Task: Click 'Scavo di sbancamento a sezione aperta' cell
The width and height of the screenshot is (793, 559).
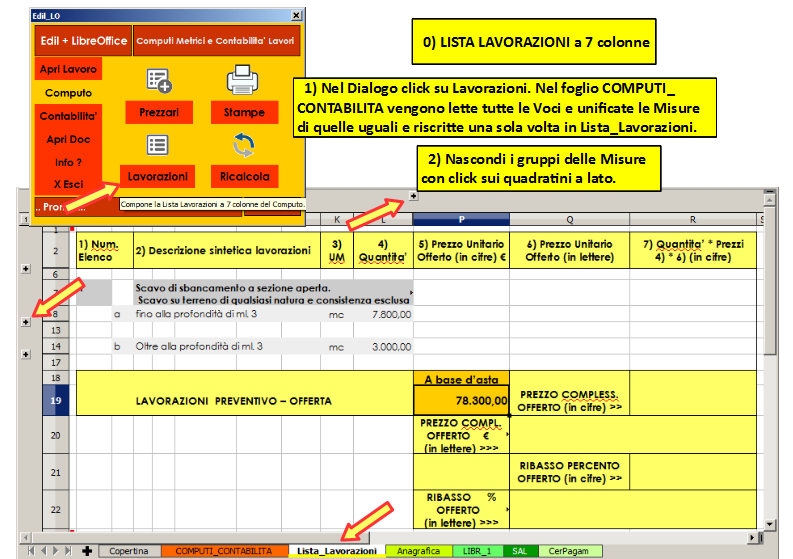Action: [273, 293]
